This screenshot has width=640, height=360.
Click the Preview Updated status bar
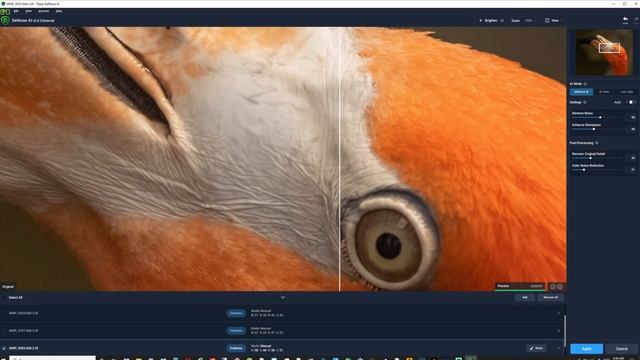click(x=520, y=286)
